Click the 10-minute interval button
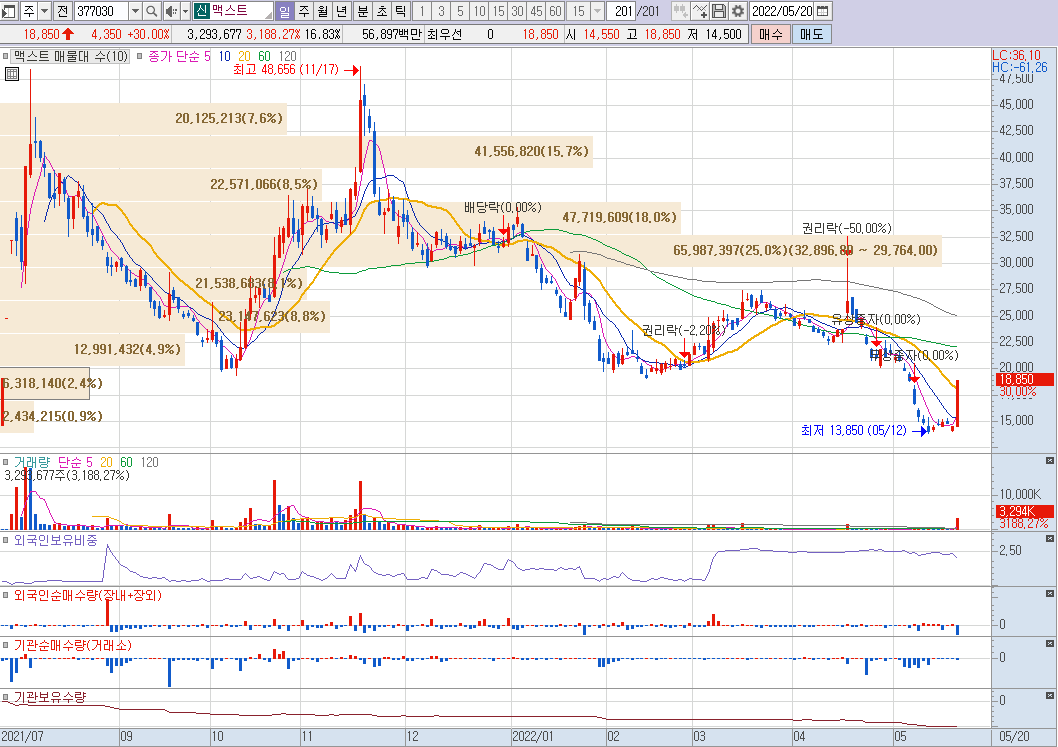This screenshot has width=1058, height=747. point(479,11)
